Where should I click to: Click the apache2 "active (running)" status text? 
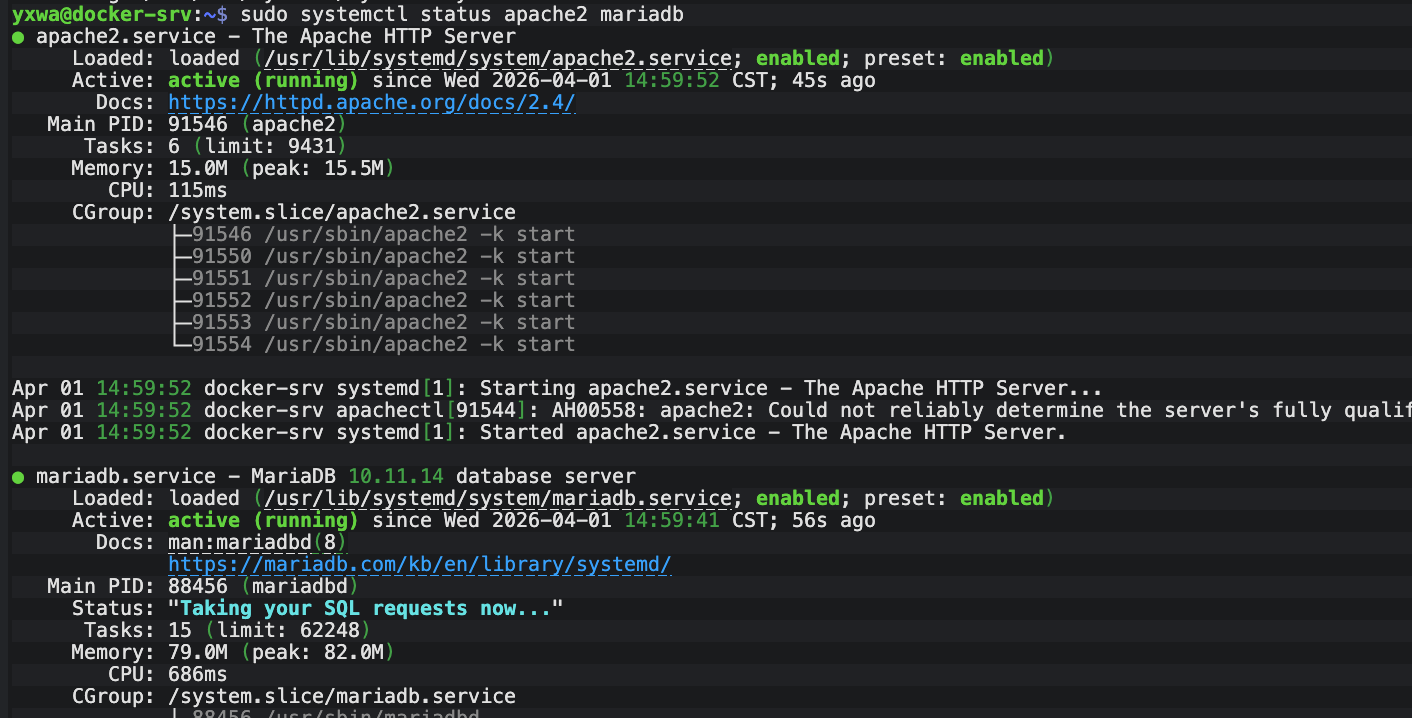coord(263,81)
